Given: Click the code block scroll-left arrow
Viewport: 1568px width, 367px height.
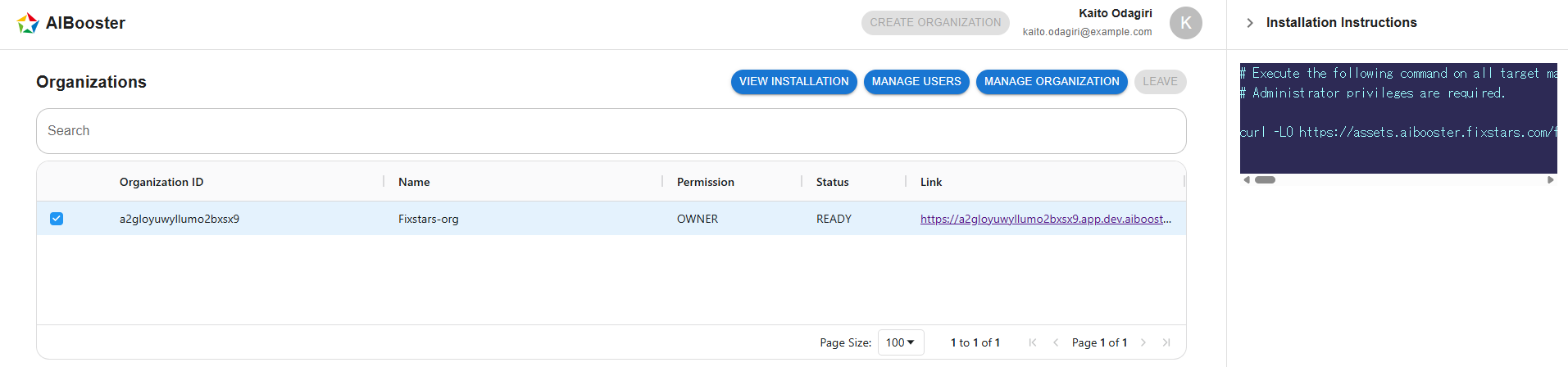Looking at the screenshot, I should [x=1247, y=180].
